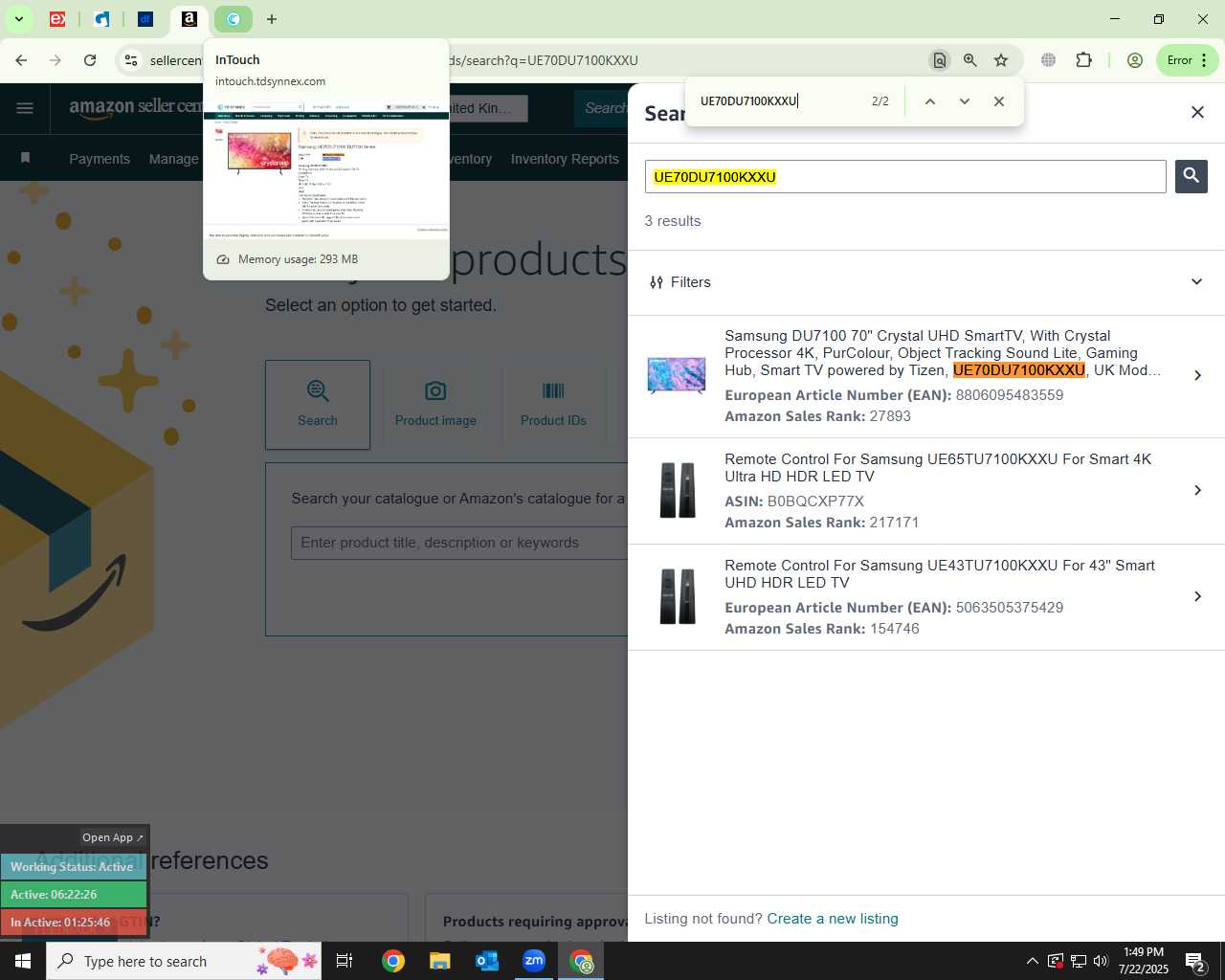Screen dimensions: 1225x980
Task: Go to previous find match
Action: point(929,101)
